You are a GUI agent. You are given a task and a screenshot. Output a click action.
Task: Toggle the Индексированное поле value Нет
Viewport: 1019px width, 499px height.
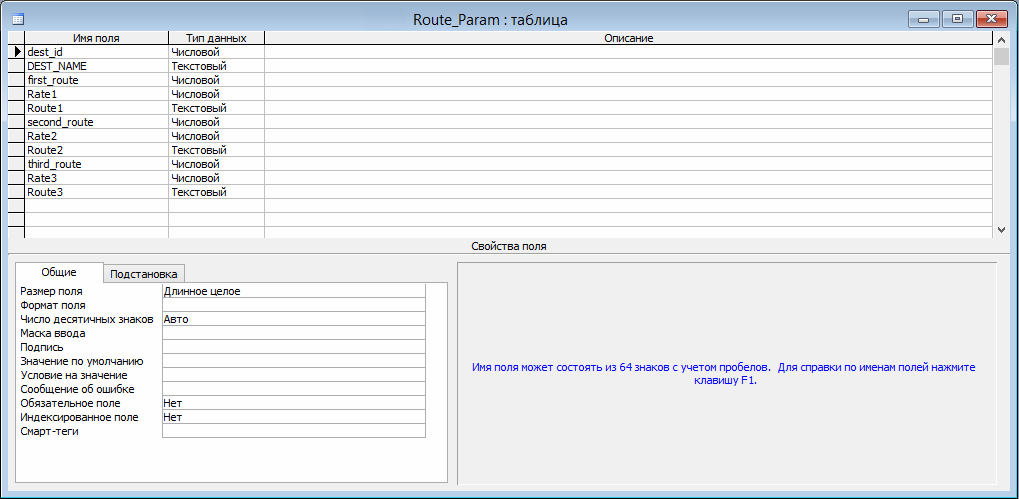[293, 418]
